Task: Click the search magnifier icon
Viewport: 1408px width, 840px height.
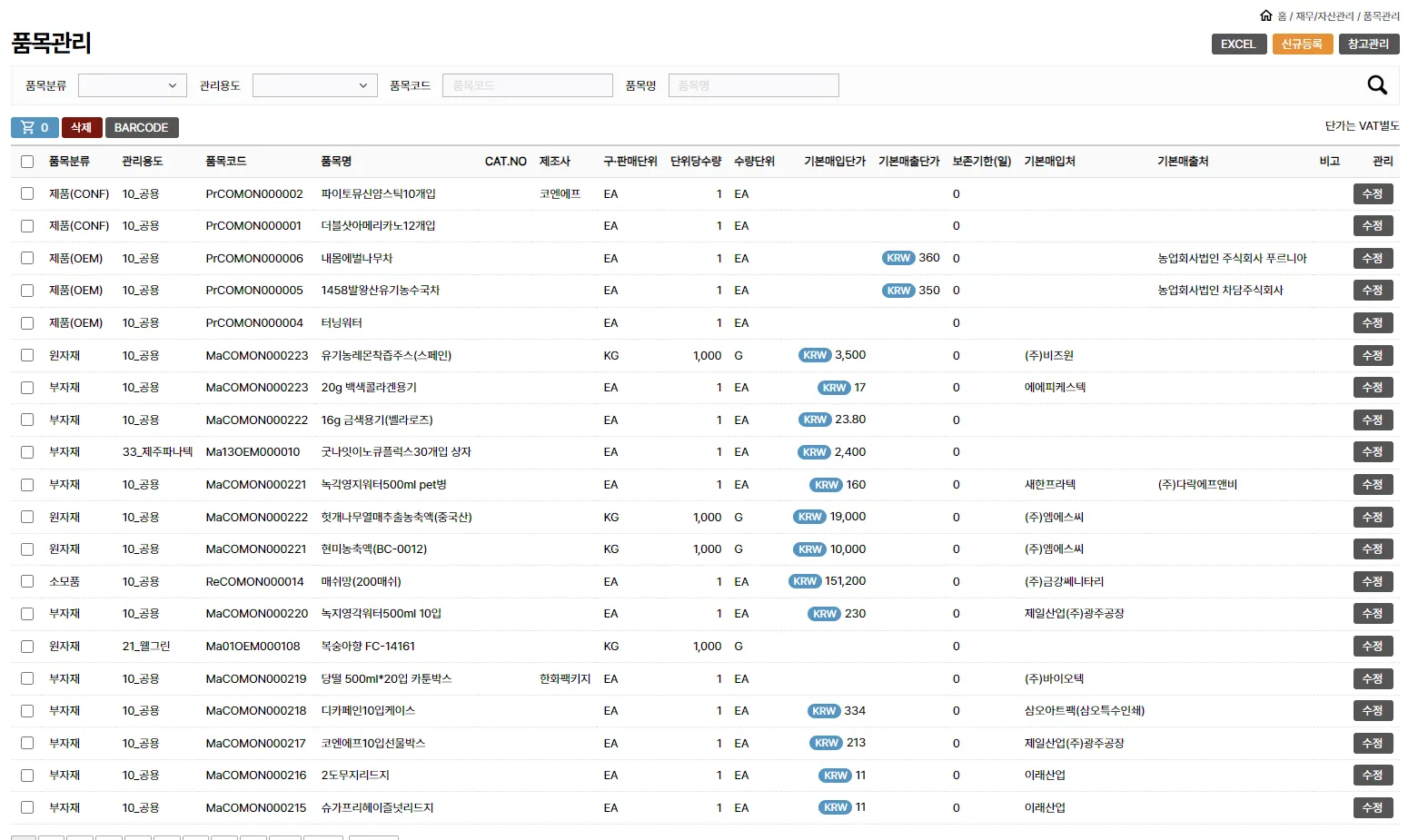Action: [1377, 84]
